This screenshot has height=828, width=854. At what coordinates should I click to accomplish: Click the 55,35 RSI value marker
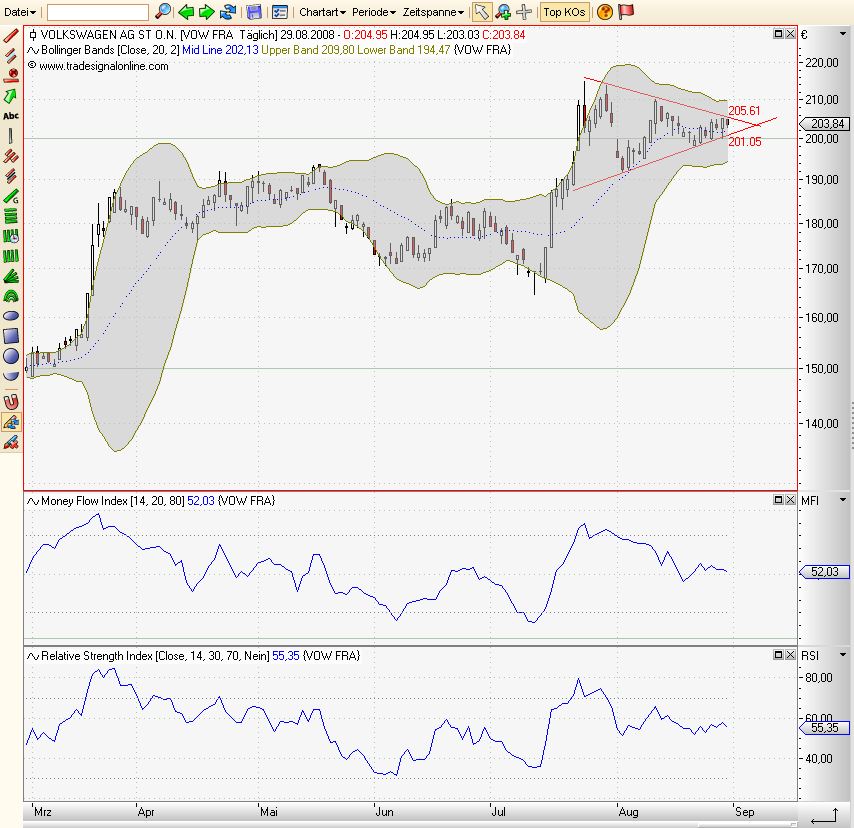coord(824,728)
